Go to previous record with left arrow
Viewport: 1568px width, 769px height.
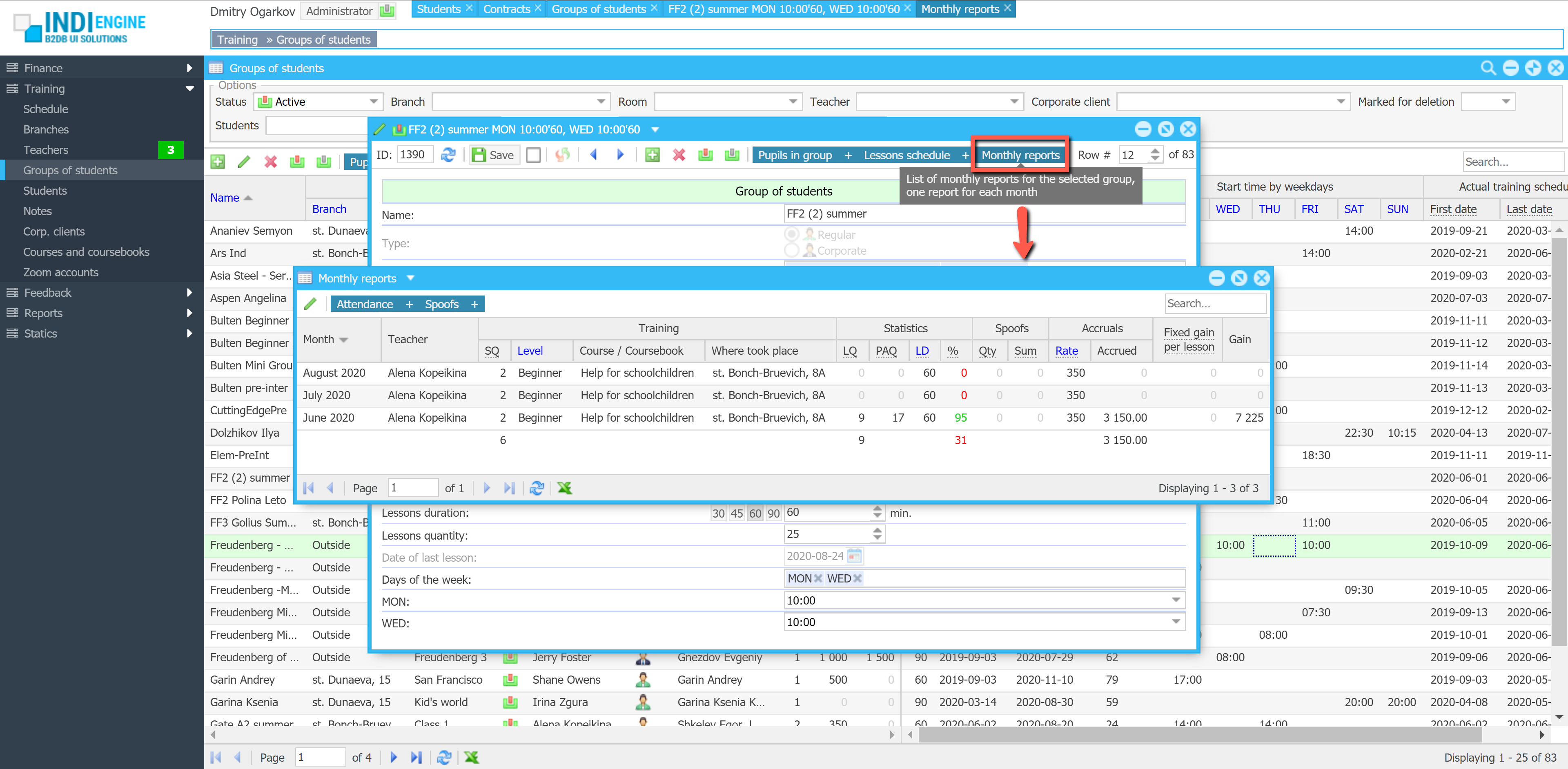[593, 155]
